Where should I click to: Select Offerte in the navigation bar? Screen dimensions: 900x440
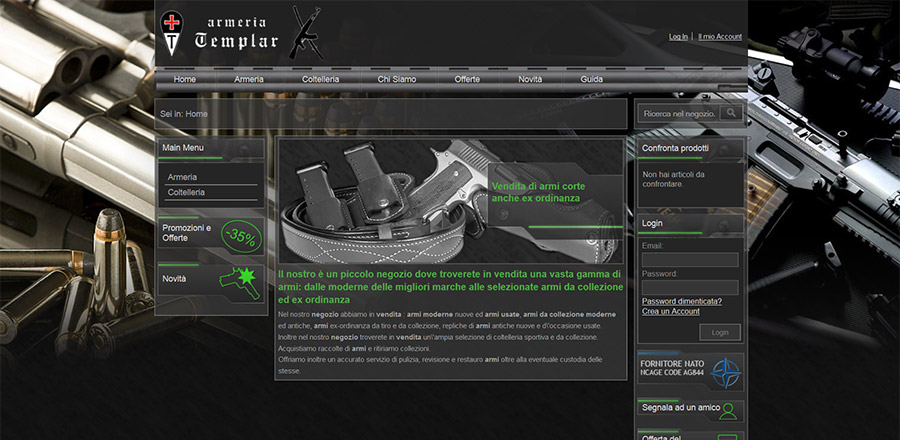tap(467, 79)
